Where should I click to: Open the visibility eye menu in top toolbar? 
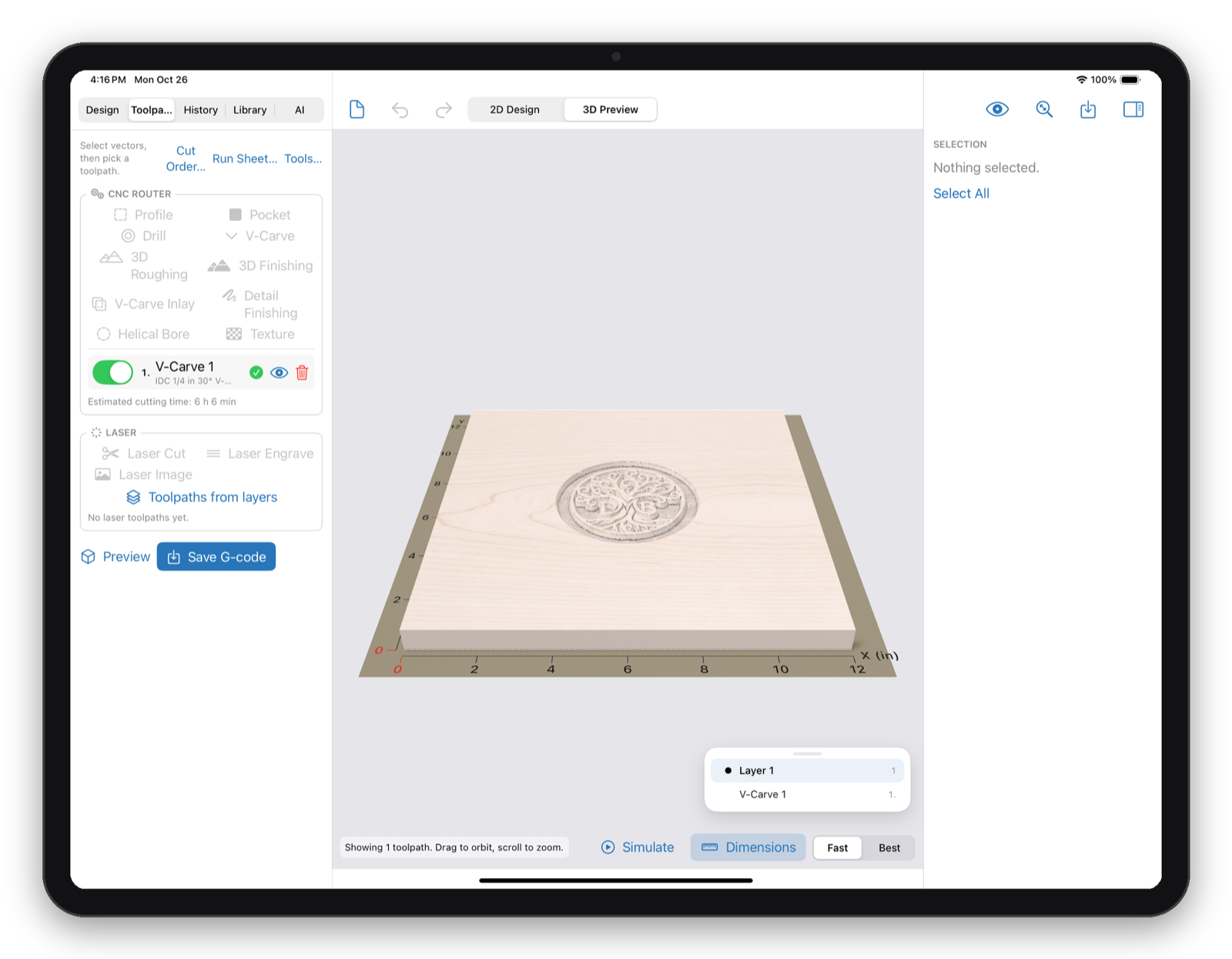point(997,109)
